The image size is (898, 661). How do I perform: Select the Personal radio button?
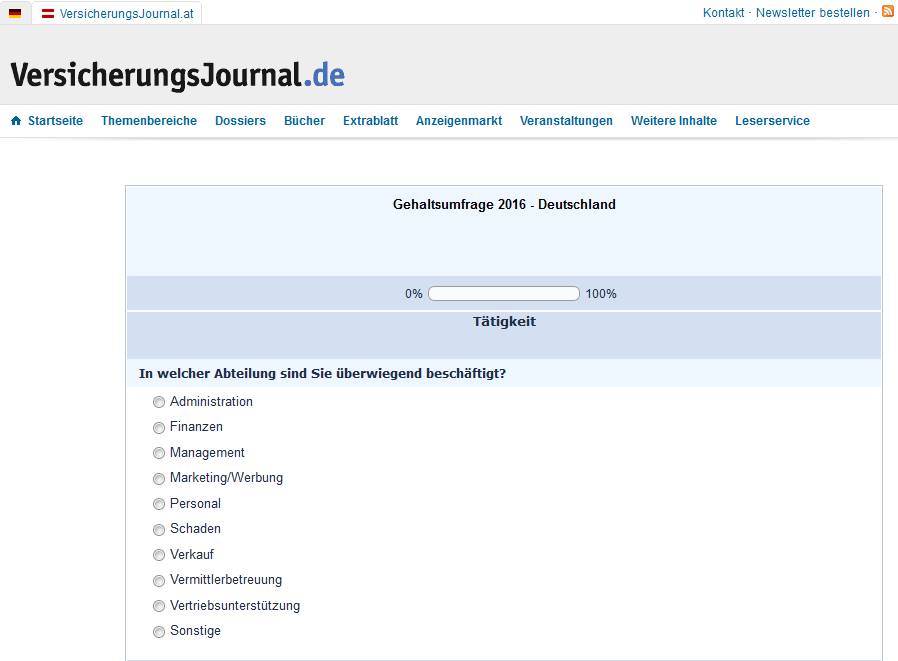tap(159, 504)
